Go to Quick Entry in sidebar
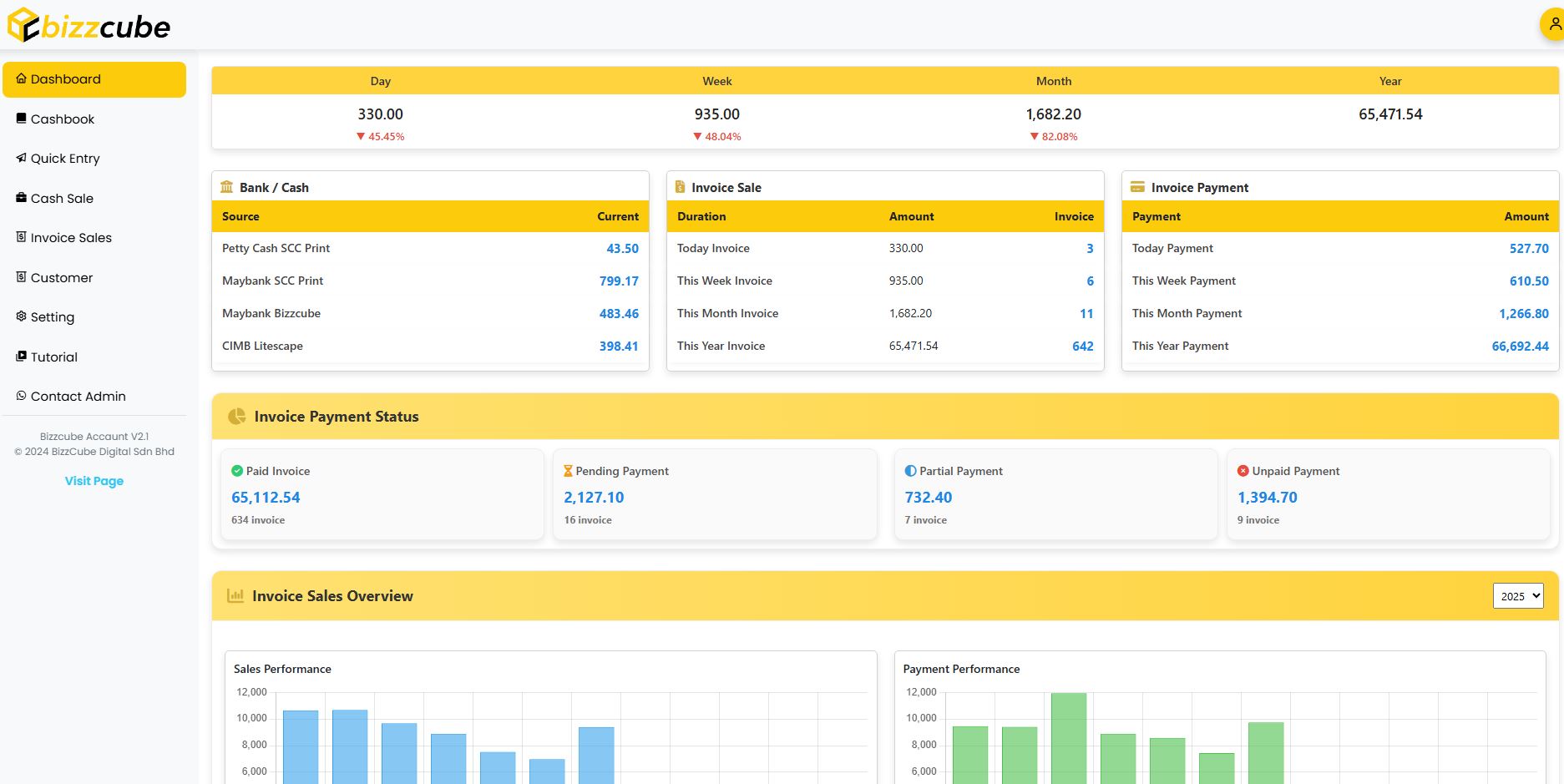1564x784 pixels. [65, 159]
